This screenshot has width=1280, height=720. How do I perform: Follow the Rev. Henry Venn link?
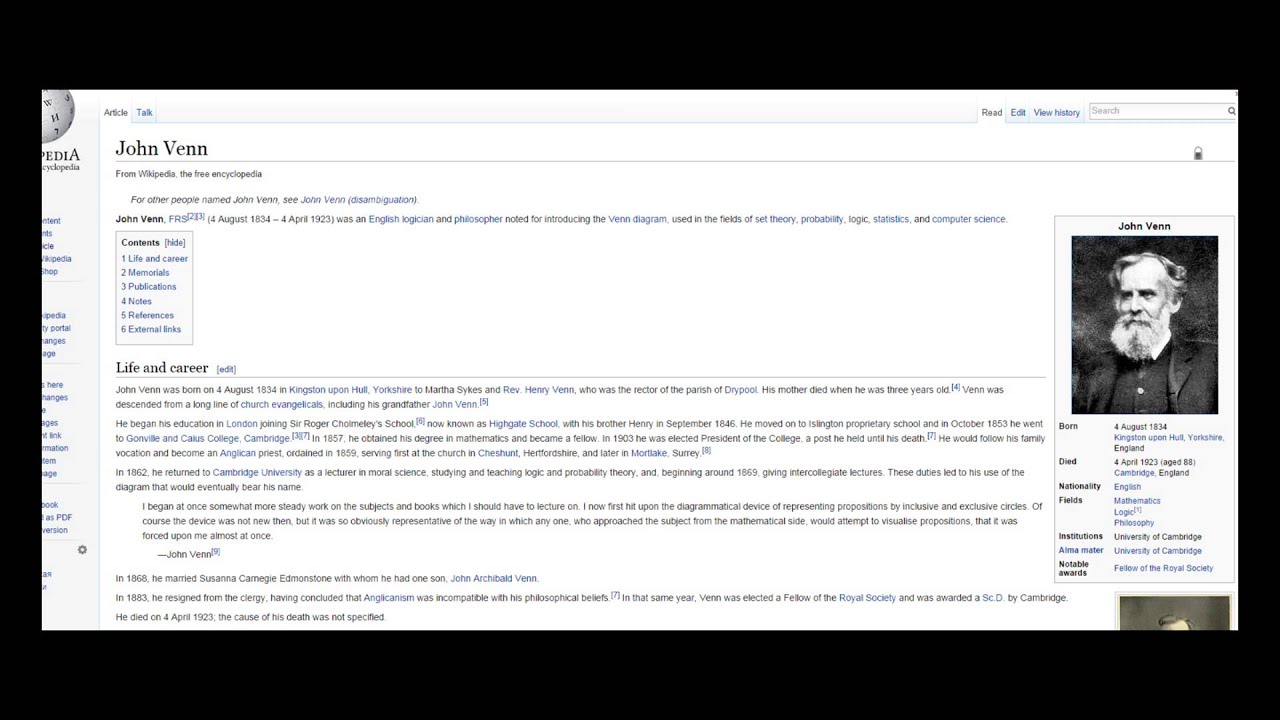point(538,390)
